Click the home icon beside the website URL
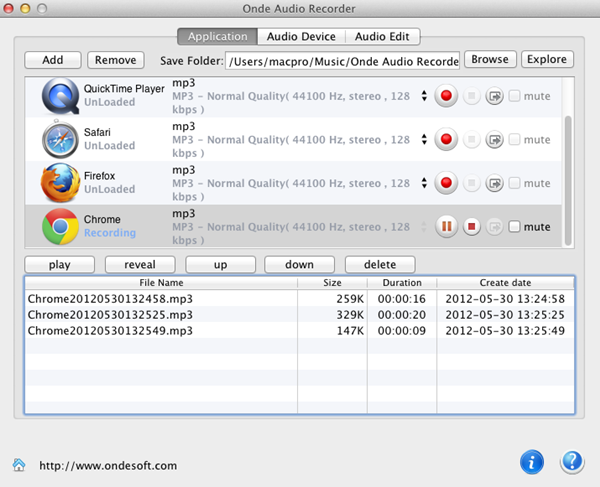The height and width of the screenshot is (487, 600). 19,464
